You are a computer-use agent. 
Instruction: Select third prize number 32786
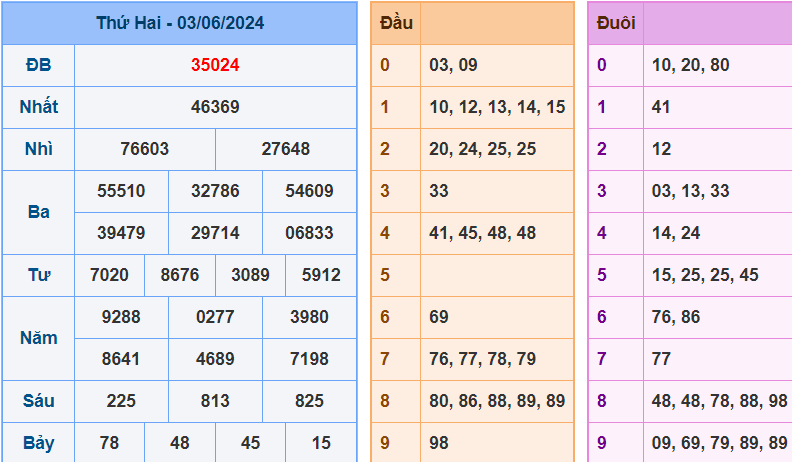pyautogui.click(x=215, y=191)
